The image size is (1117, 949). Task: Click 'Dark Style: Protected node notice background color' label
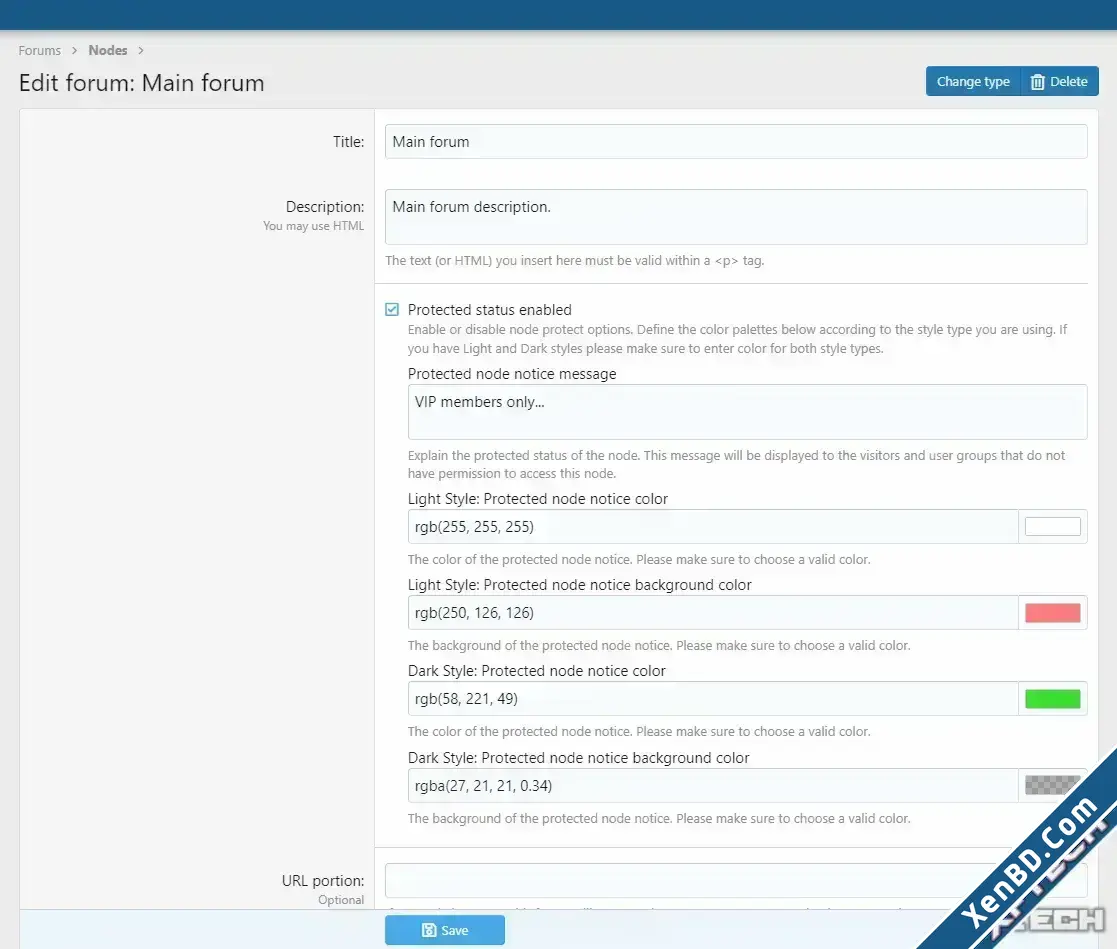tap(578, 758)
